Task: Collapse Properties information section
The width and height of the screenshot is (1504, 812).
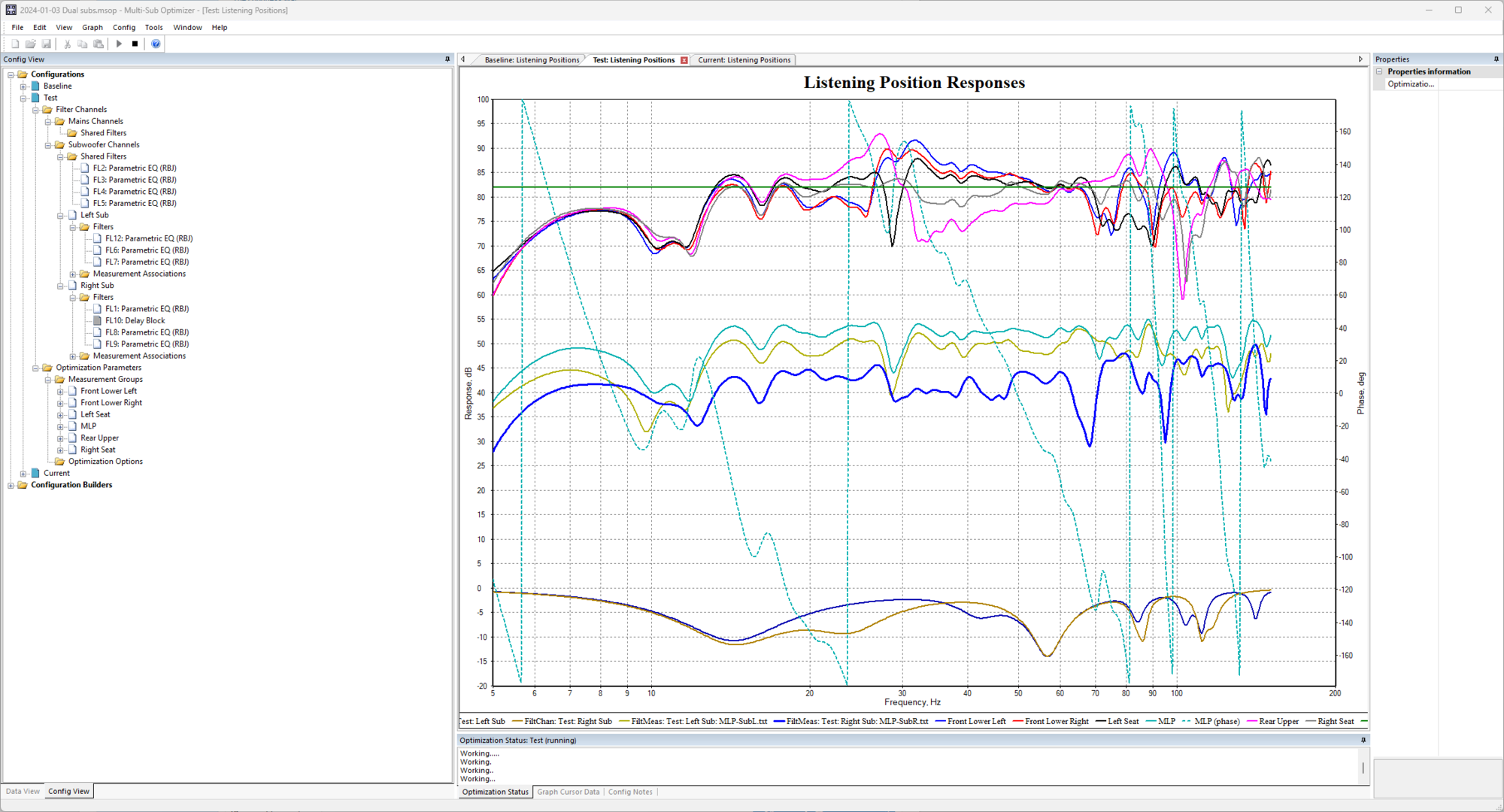Action: coord(1379,71)
